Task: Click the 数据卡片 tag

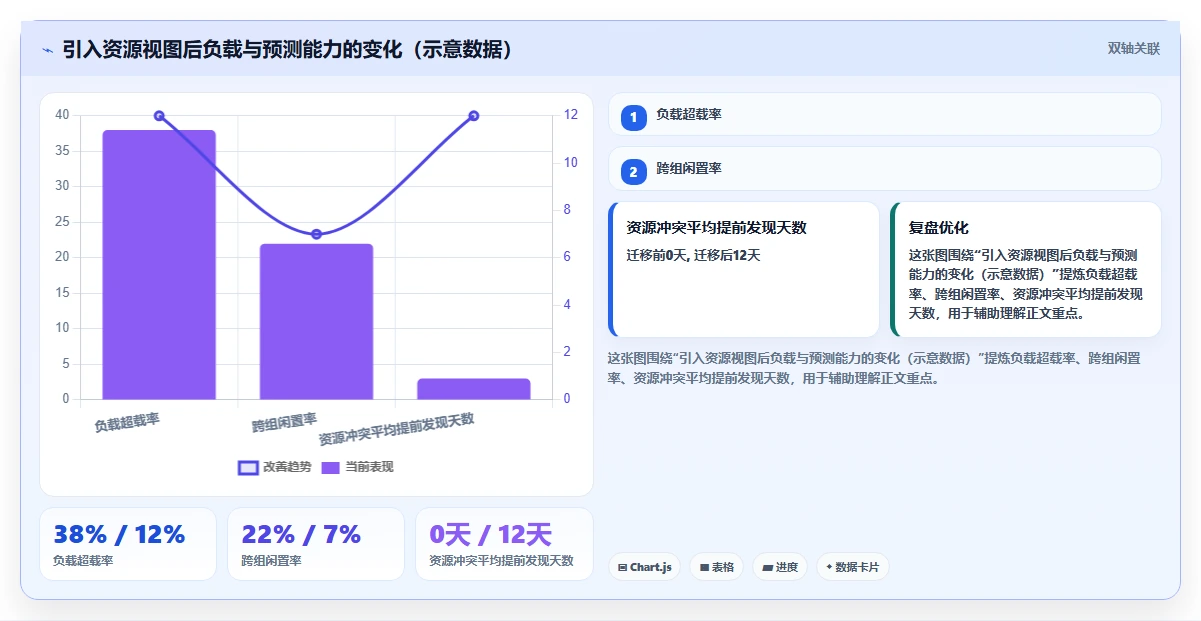Action: pos(853,567)
